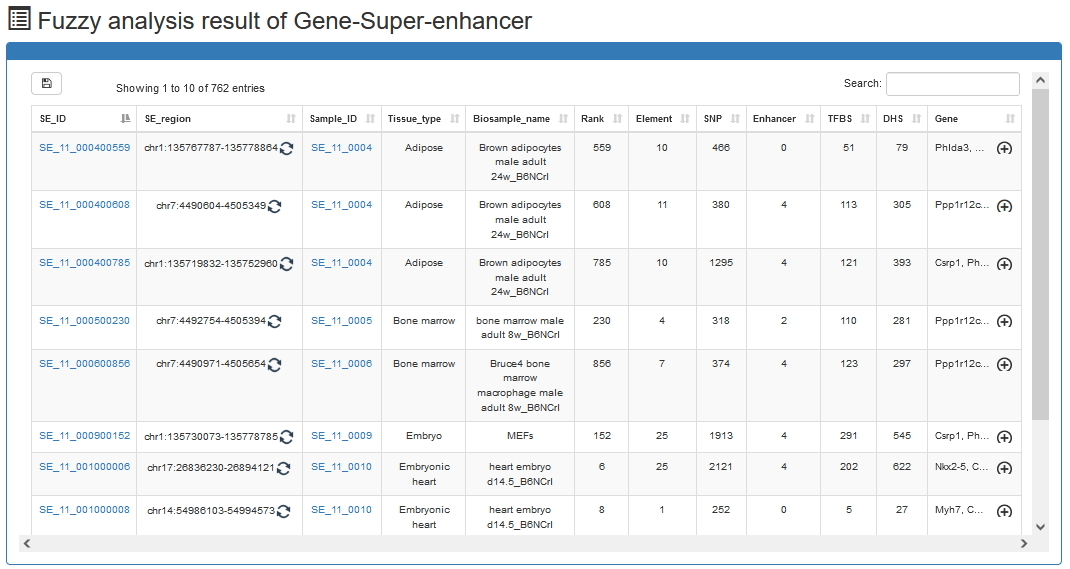Sort table by SE_ID column header
1070x569 pixels.
[84, 119]
